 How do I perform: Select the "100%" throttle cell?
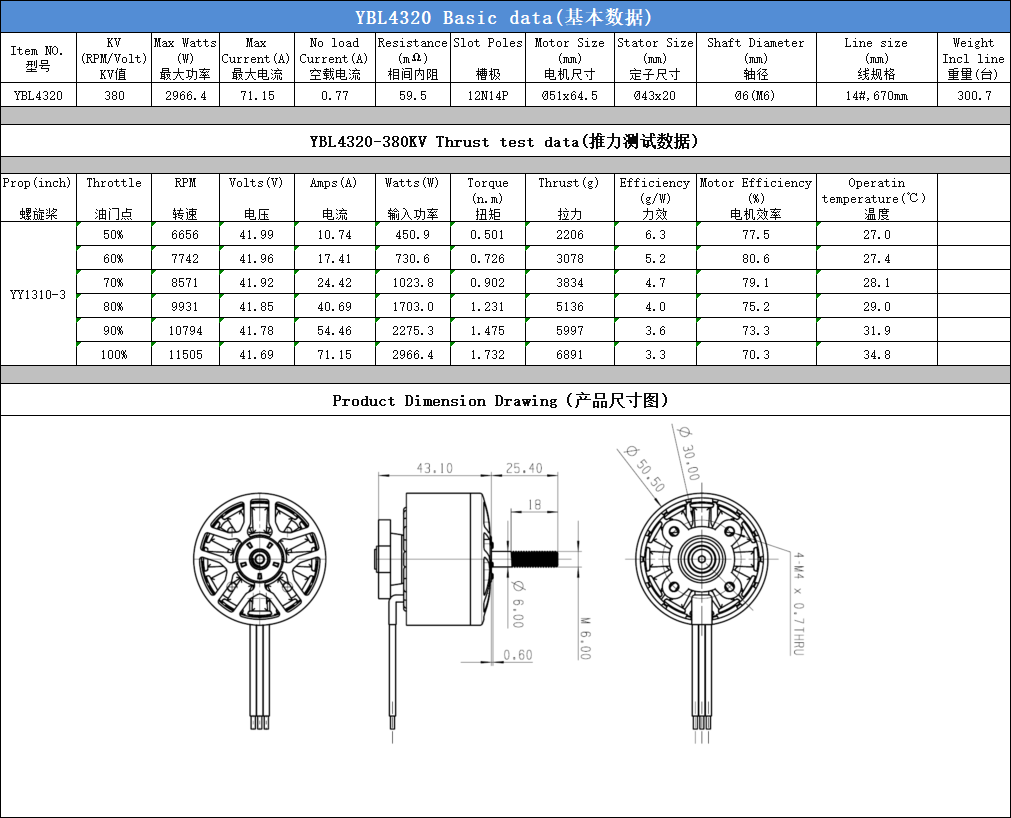tap(113, 355)
